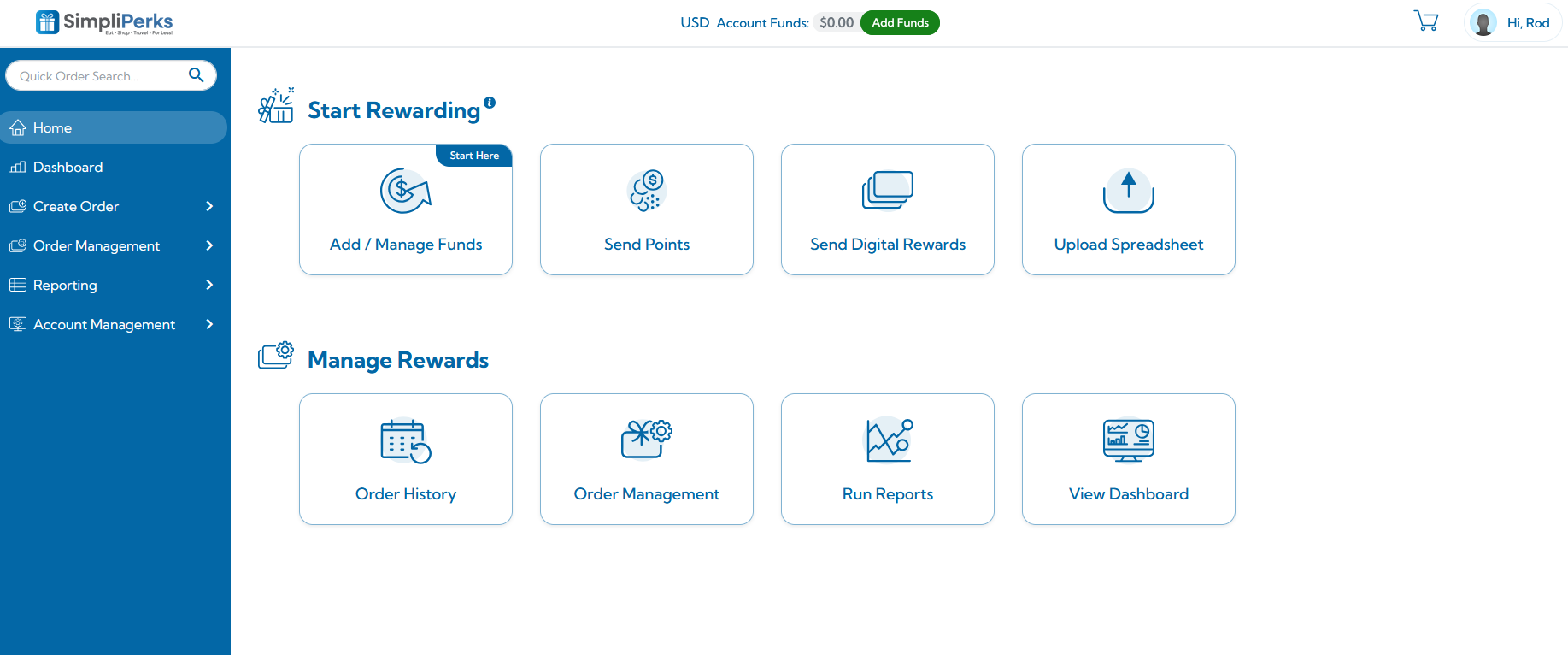This screenshot has height=655, width=1568.
Task: Select Home in the sidebar menu
Action: [x=114, y=127]
